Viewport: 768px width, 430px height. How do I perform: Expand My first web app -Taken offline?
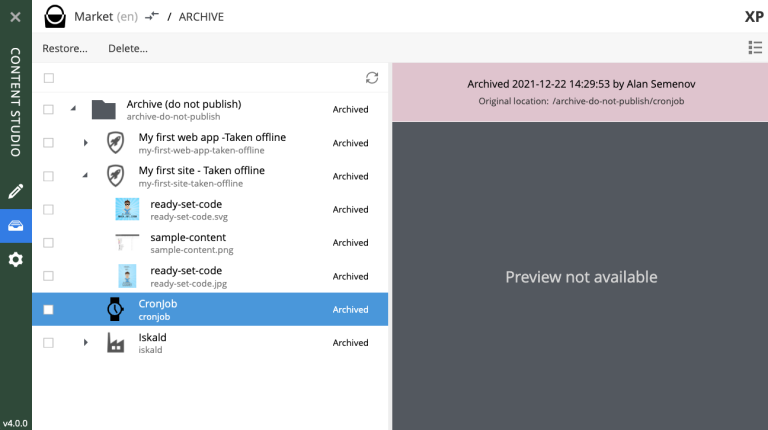pos(86,143)
